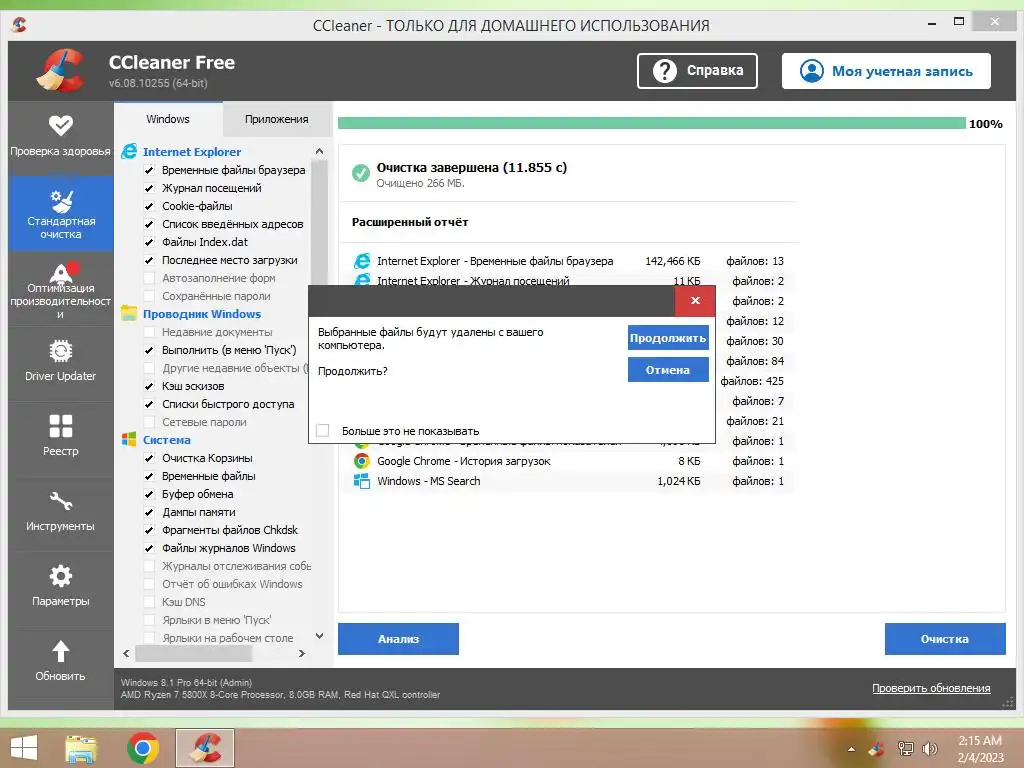Switch to the Windows tab
This screenshot has height=768, width=1024.
pyautogui.click(x=168, y=119)
